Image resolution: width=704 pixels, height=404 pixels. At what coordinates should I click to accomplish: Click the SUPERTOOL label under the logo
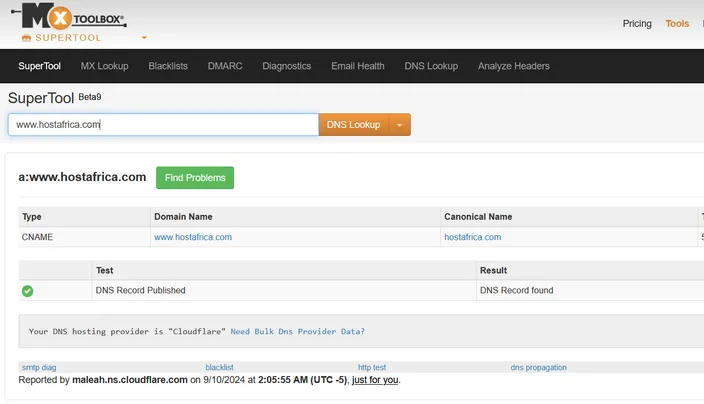tap(68, 38)
